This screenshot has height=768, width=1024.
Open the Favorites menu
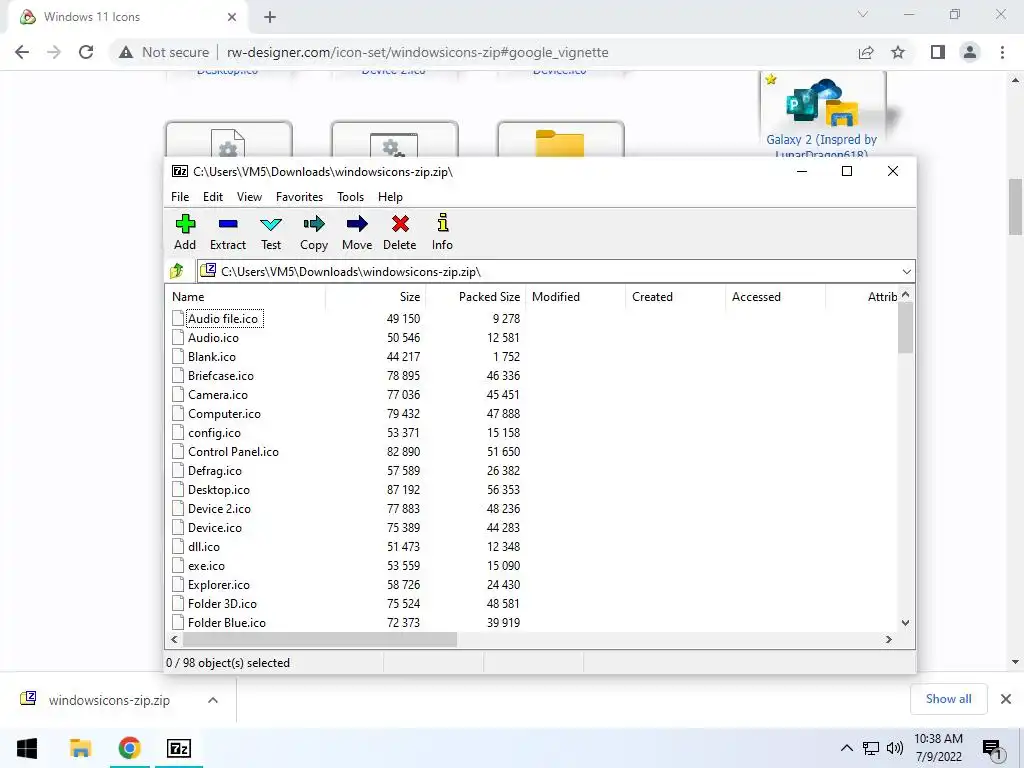[299, 197]
